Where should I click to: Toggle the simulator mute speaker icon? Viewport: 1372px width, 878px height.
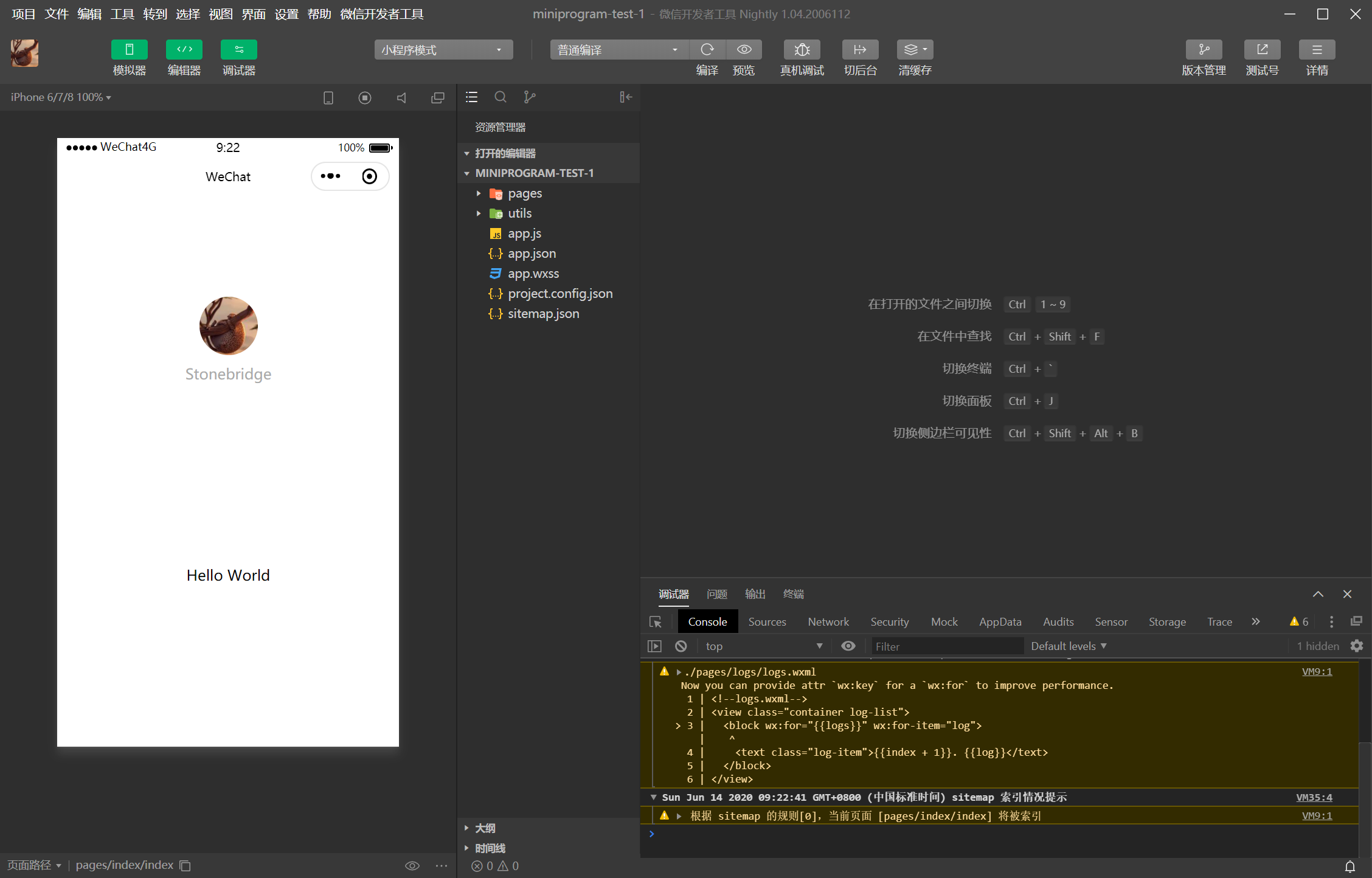401,97
